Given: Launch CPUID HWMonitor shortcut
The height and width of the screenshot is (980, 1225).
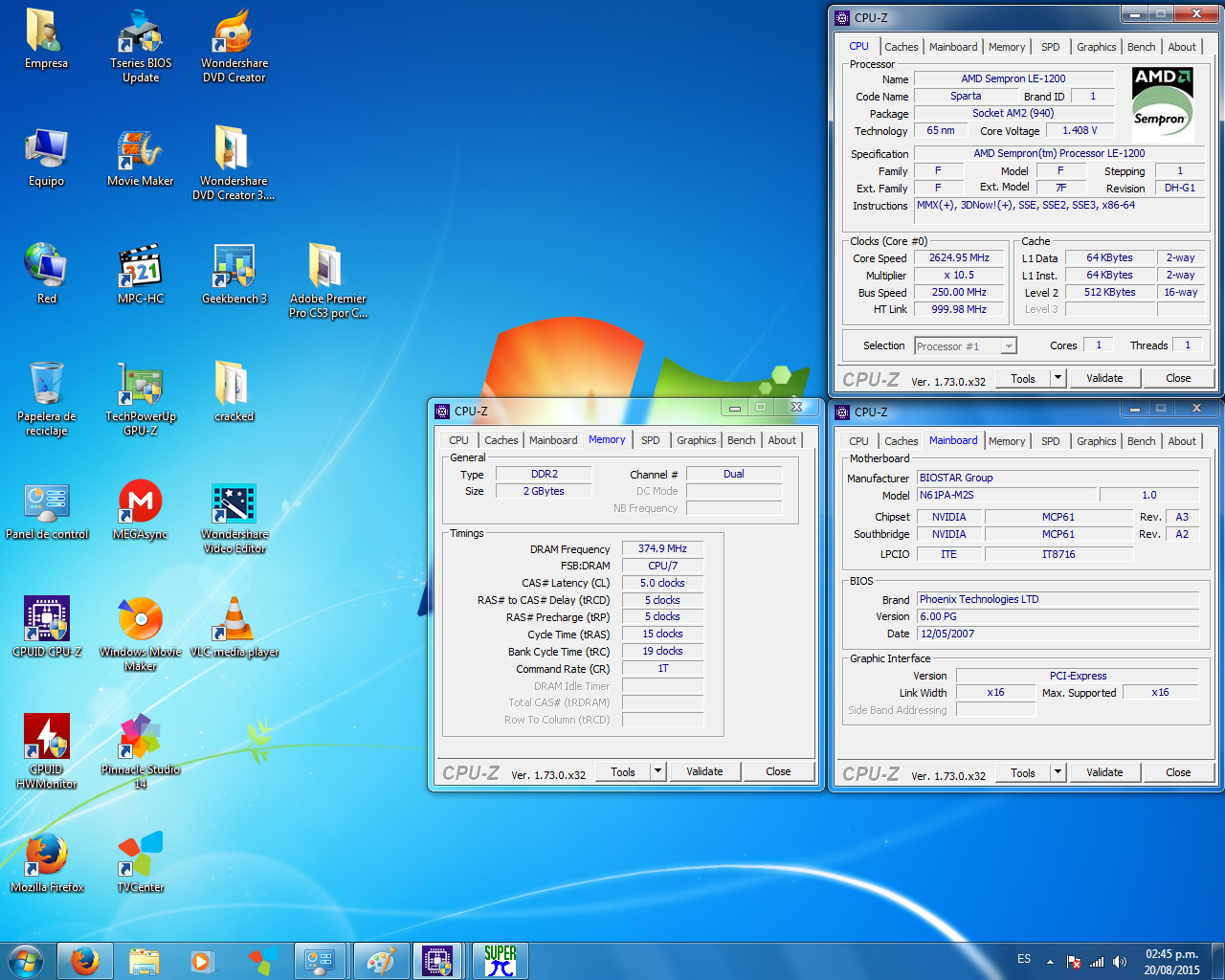Looking at the screenshot, I should [x=46, y=751].
